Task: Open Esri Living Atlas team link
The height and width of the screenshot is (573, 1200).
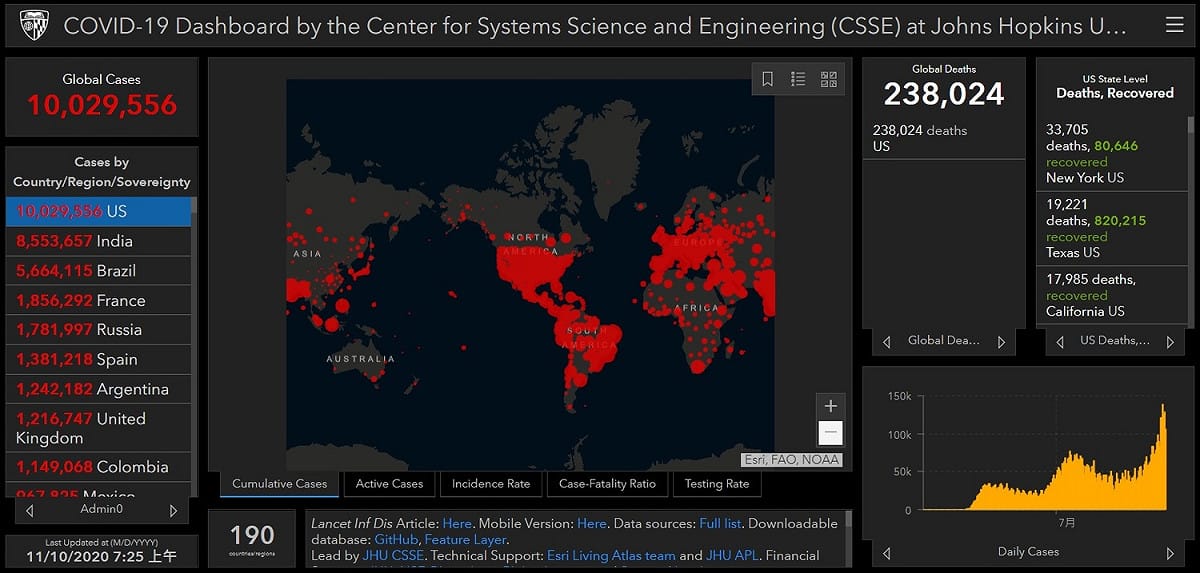Action: [x=611, y=555]
